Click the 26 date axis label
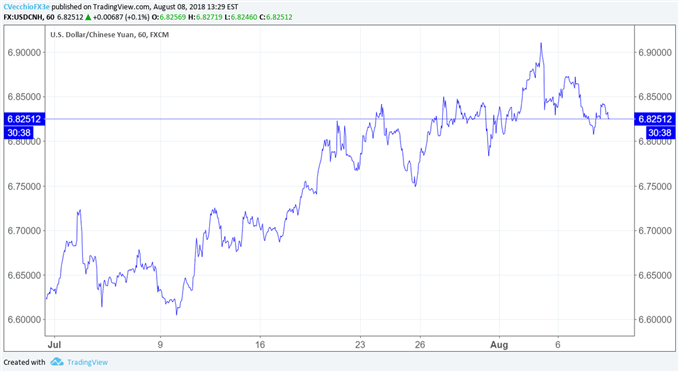This screenshot has height=372, width=679. [x=420, y=345]
